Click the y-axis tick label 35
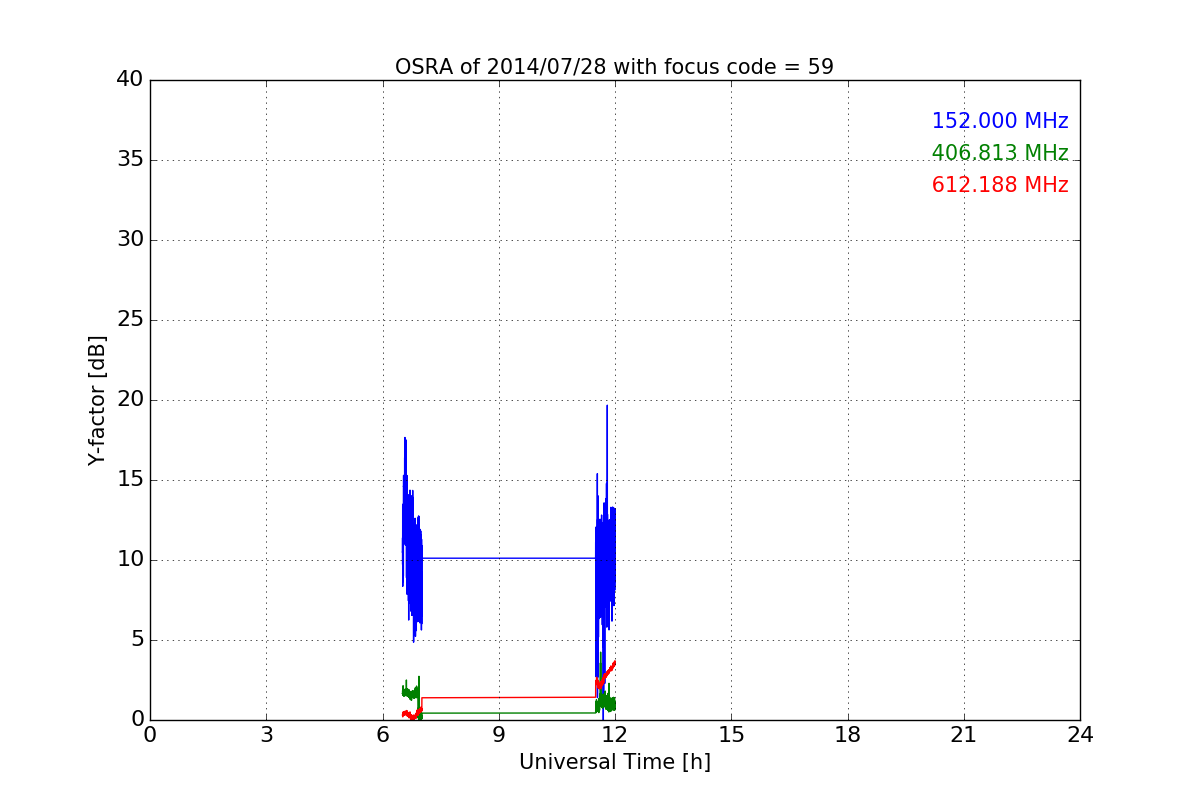The height and width of the screenshot is (800, 1200). pyautogui.click(x=130, y=160)
